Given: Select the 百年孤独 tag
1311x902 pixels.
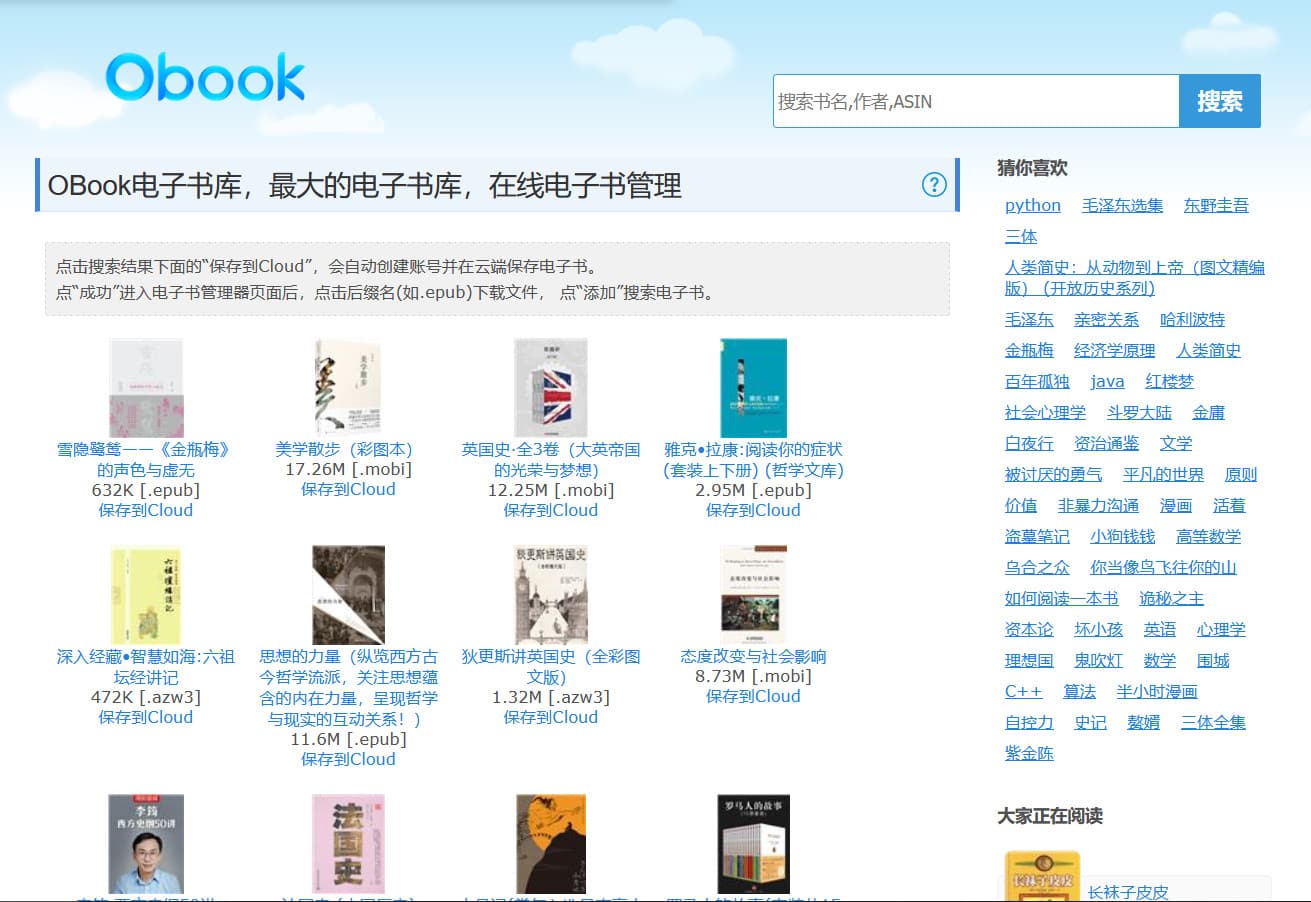Looking at the screenshot, I should click(1037, 381).
